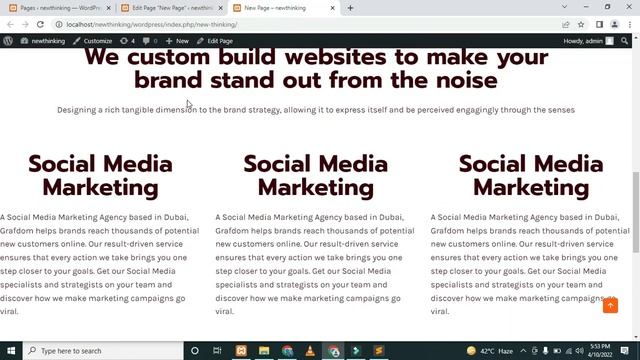
Task: Close the New Page – newthinking tab
Action: point(332,8)
